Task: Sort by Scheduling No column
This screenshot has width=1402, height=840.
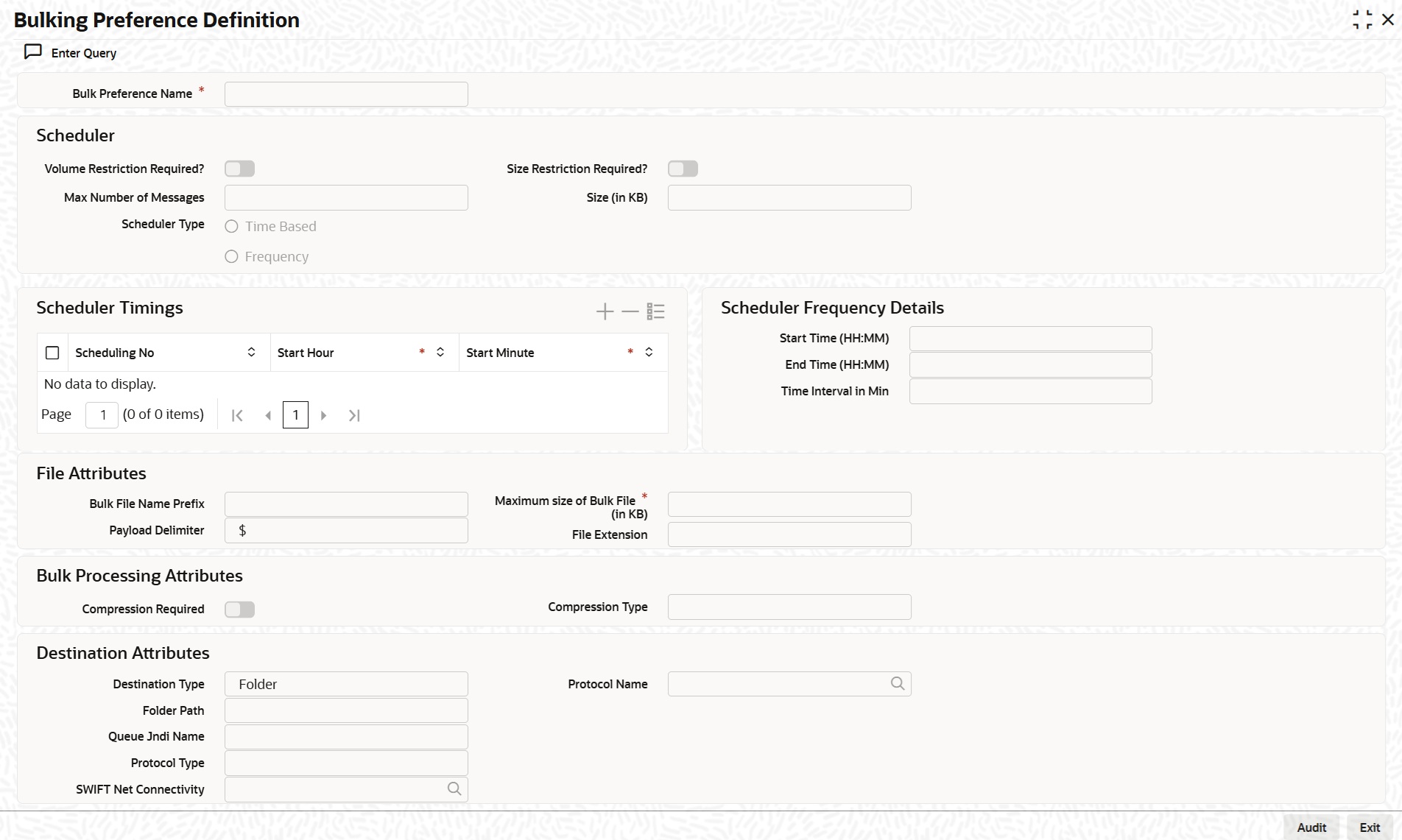Action: (x=251, y=353)
